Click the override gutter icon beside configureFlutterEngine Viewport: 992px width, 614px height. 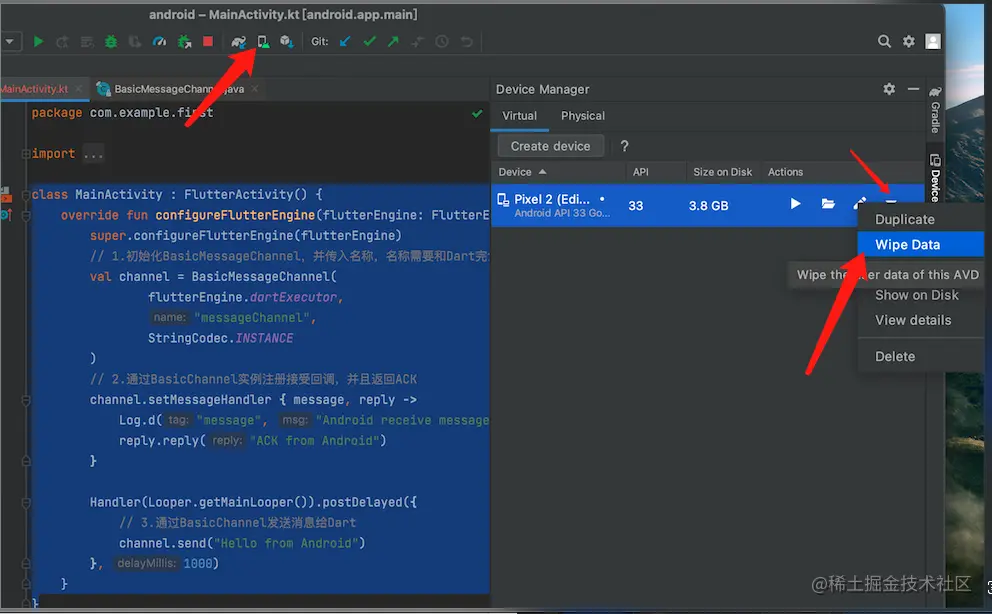pyautogui.click(x=6, y=215)
